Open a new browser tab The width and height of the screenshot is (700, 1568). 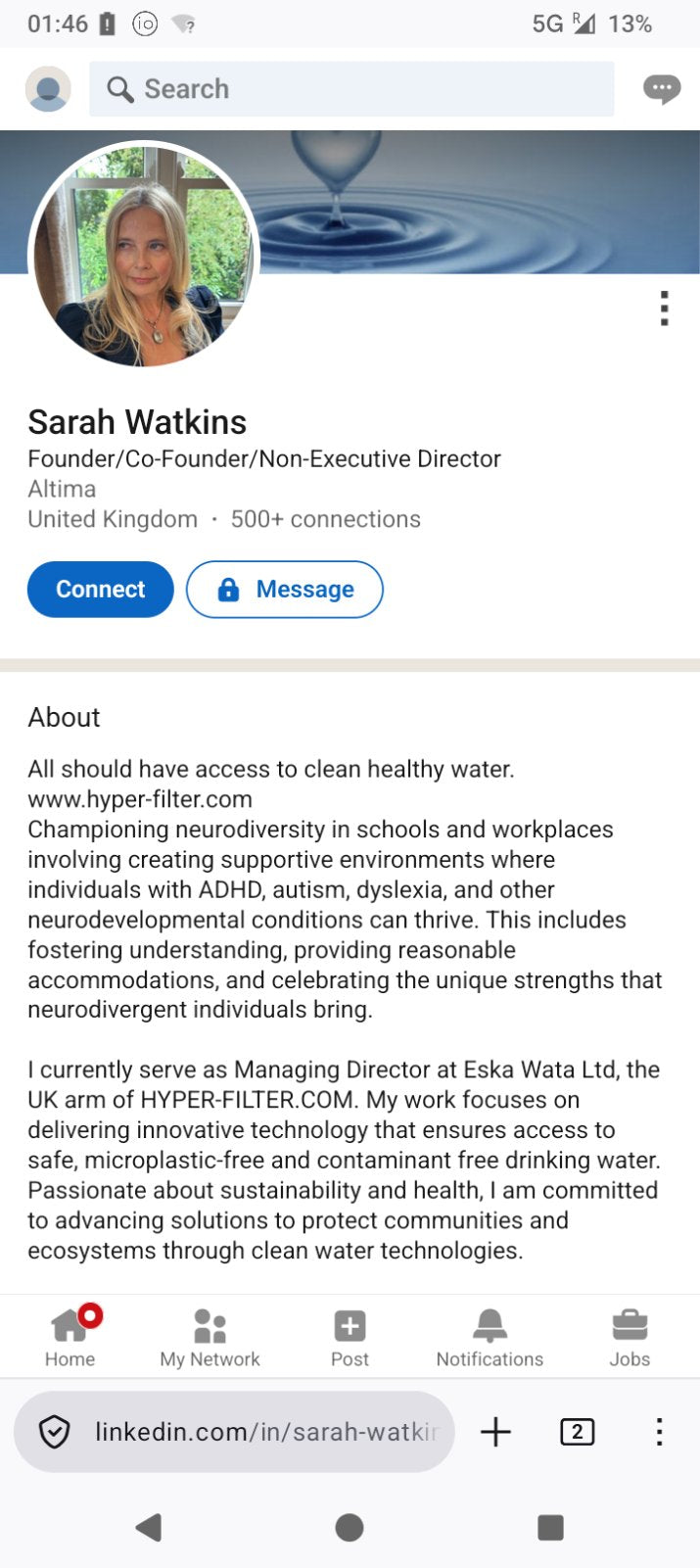pos(496,1432)
